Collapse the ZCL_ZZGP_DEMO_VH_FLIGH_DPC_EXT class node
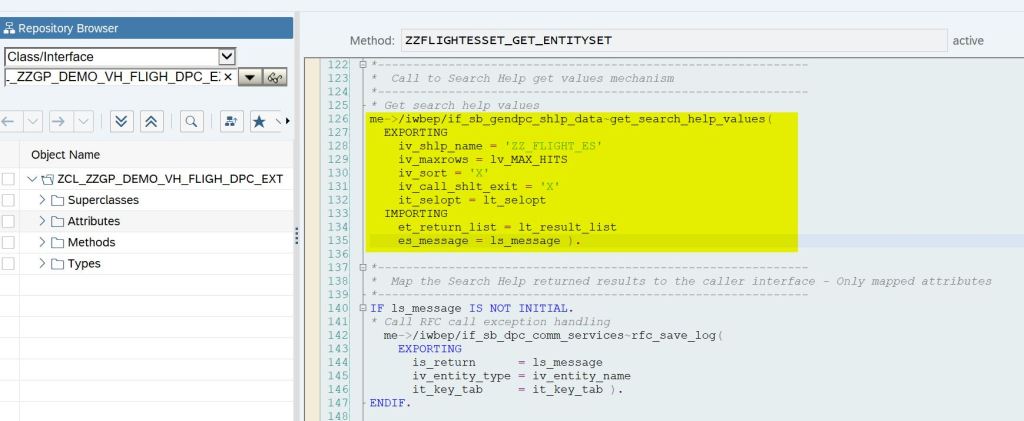This screenshot has height=421, width=1024. (31, 179)
